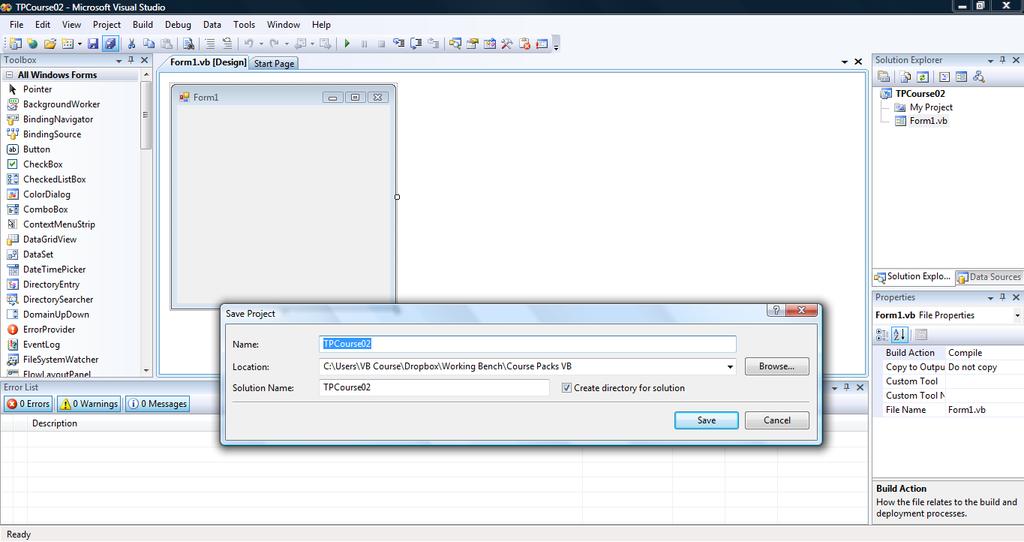Open the File menu

(x=16, y=25)
